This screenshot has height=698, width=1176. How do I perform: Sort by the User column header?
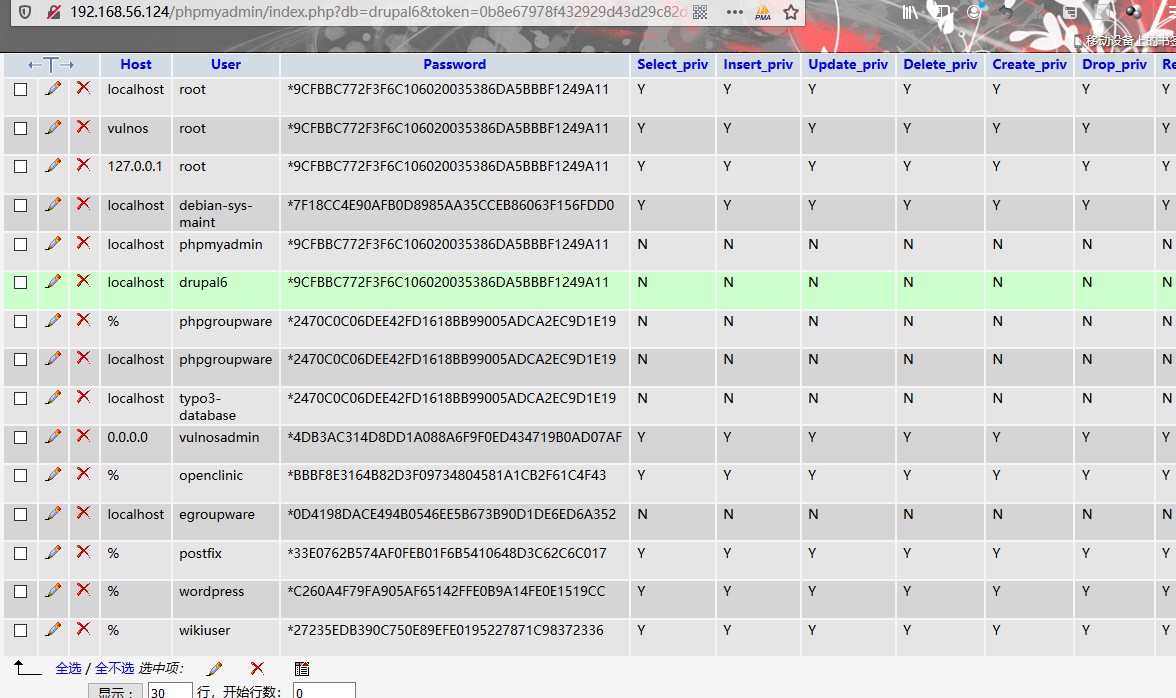click(x=226, y=64)
